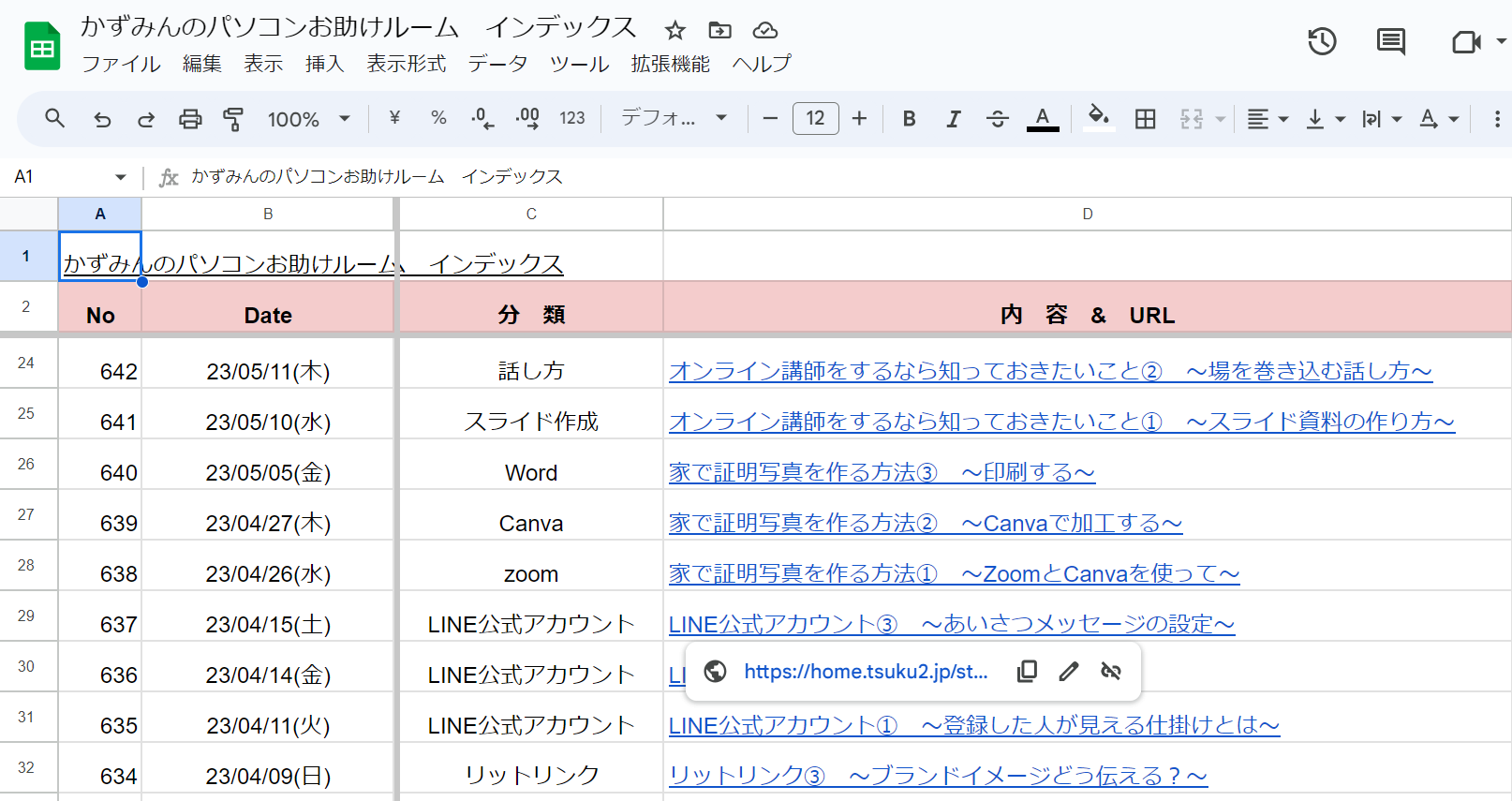Toggle italic formatting
The height and width of the screenshot is (801, 1512).
coord(953,119)
